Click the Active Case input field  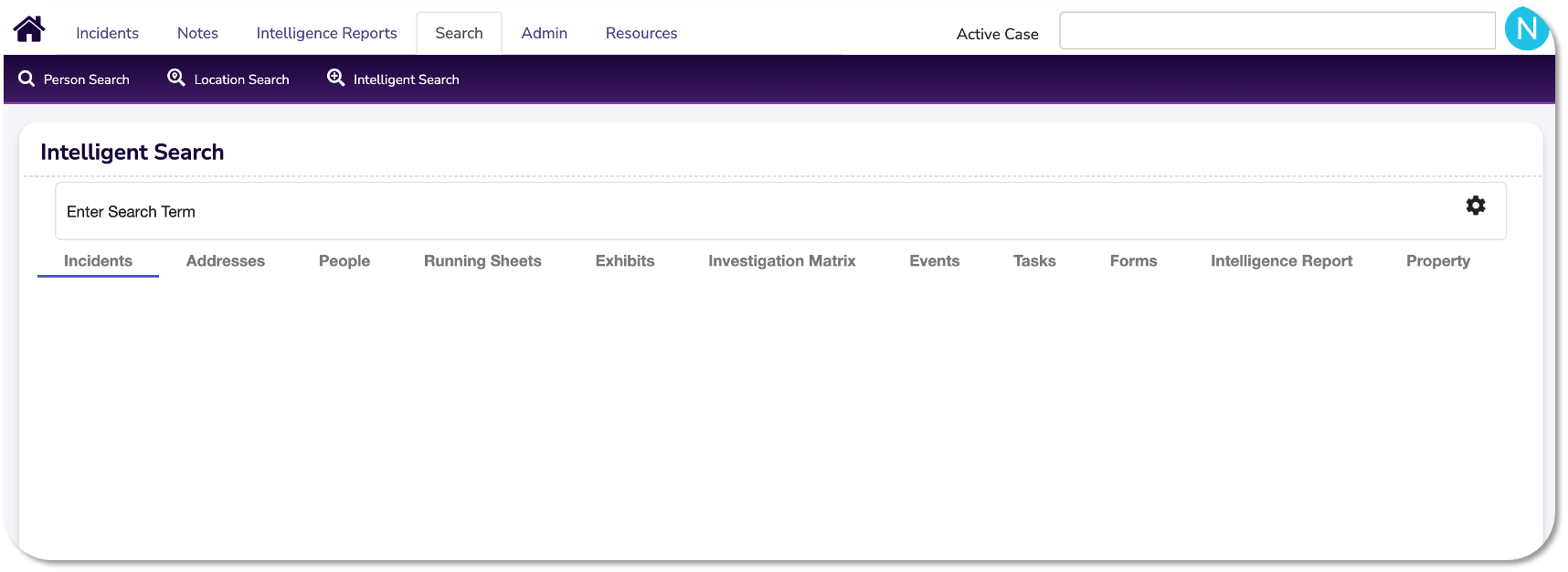[x=1277, y=31]
